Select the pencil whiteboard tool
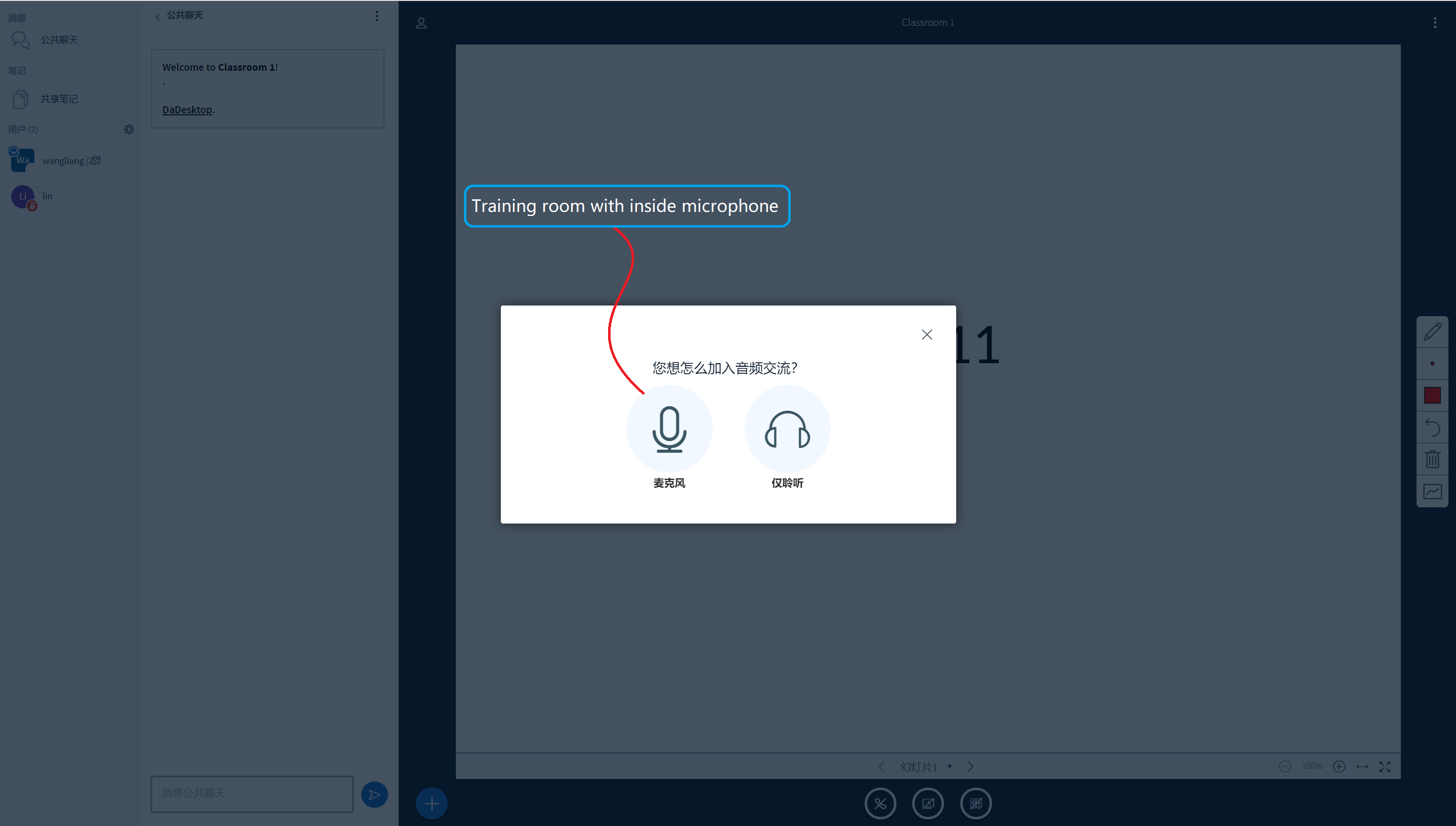 pyautogui.click(x=1432, y=332)
